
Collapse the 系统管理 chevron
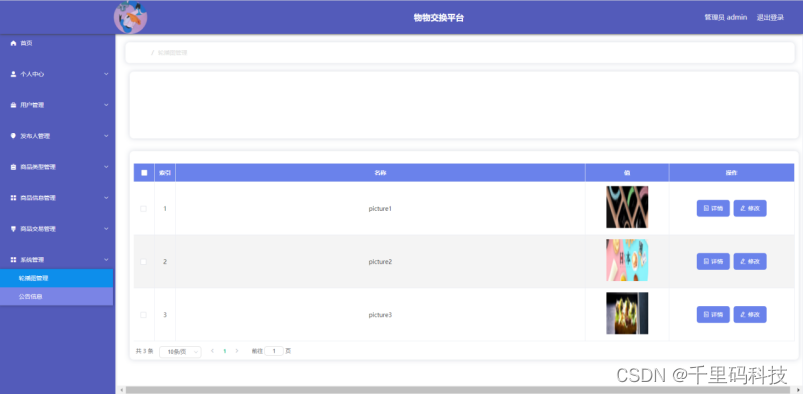tap(106, 260)
